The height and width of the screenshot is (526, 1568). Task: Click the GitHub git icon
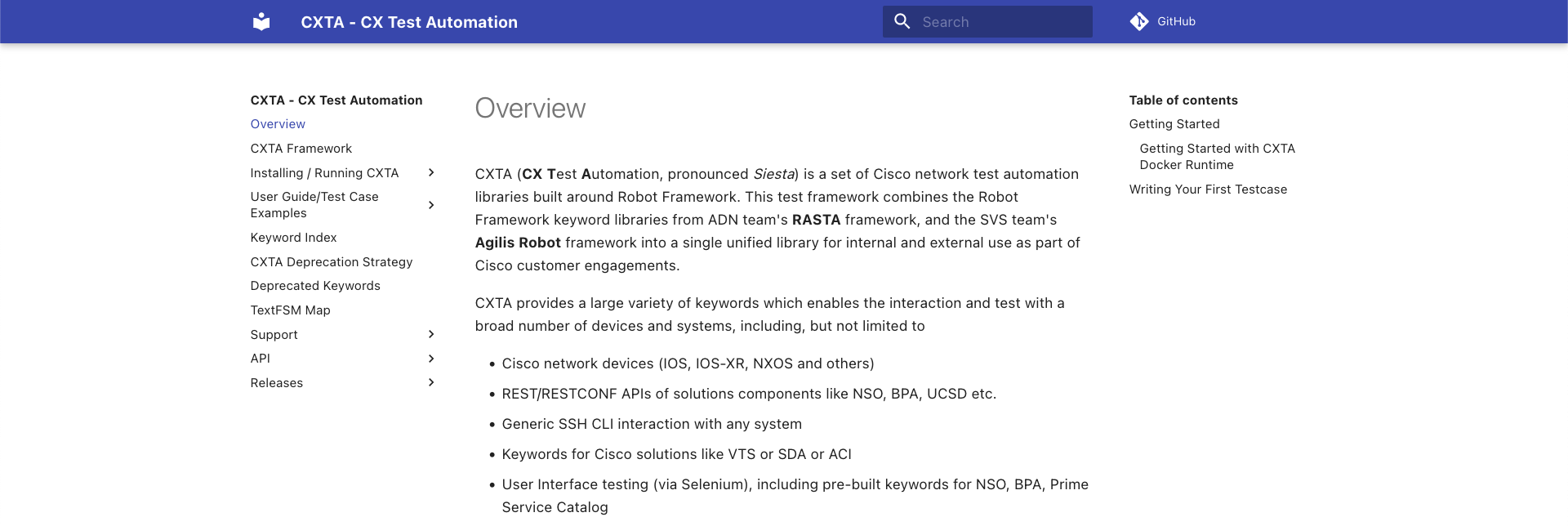pos(1139,21)
